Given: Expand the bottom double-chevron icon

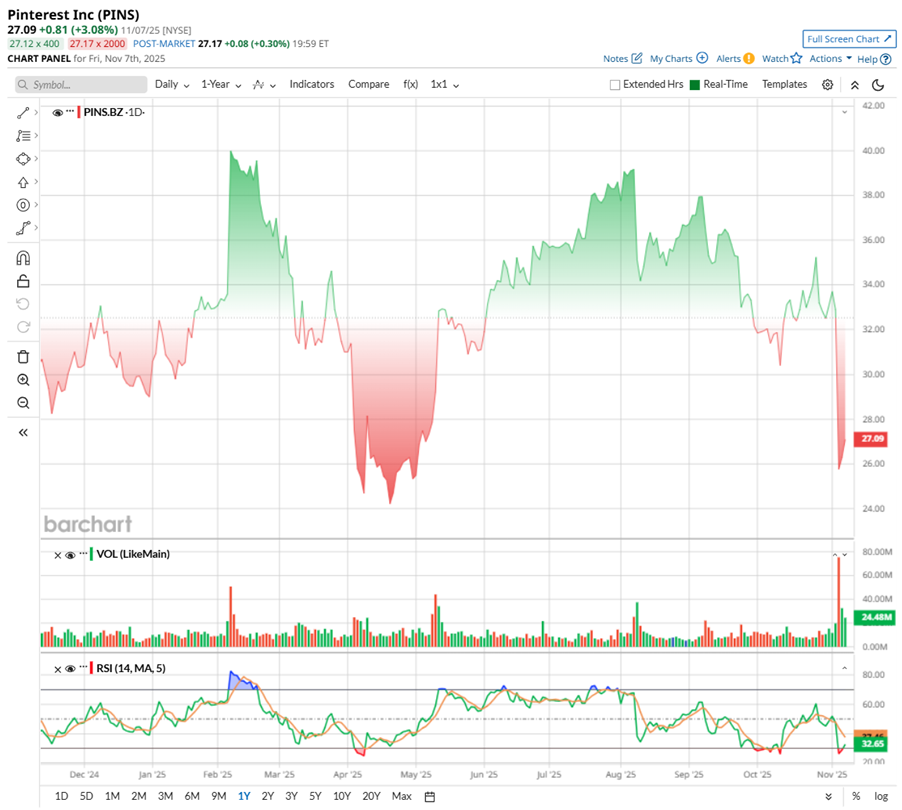Looking at the screenshot, I should 828,797.
